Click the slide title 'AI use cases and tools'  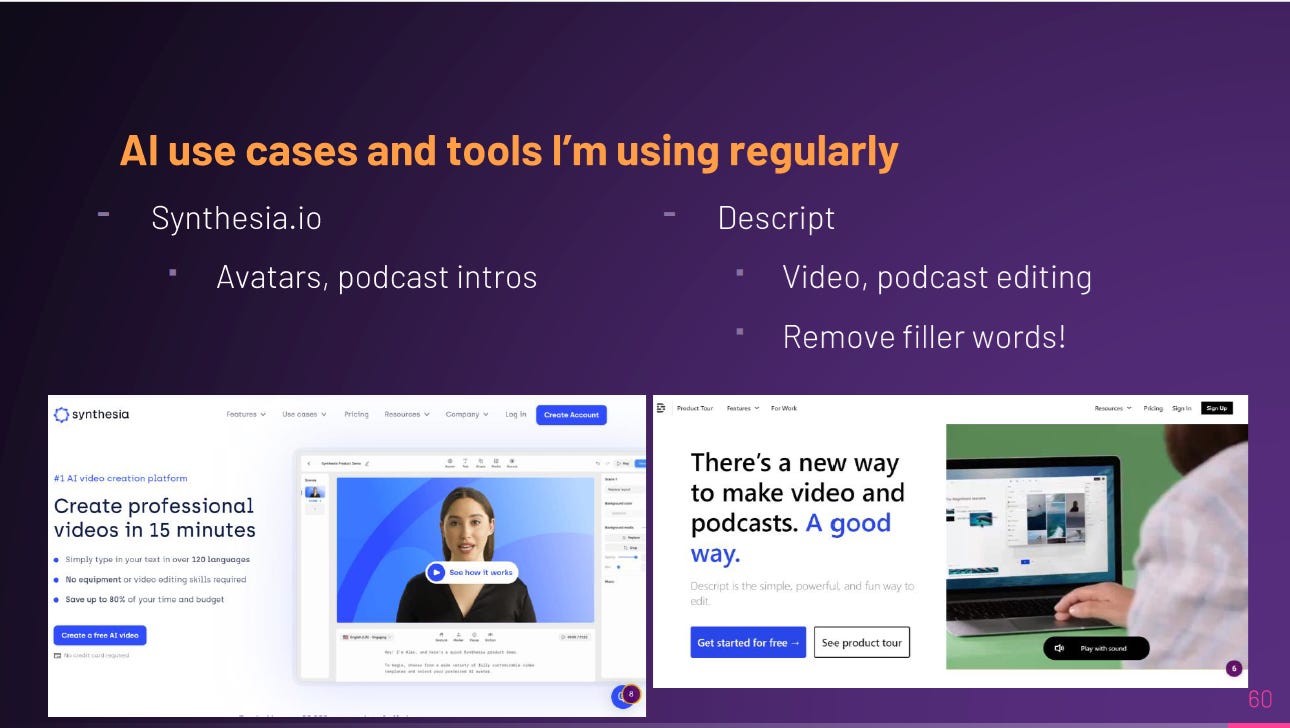pos(509,150)
